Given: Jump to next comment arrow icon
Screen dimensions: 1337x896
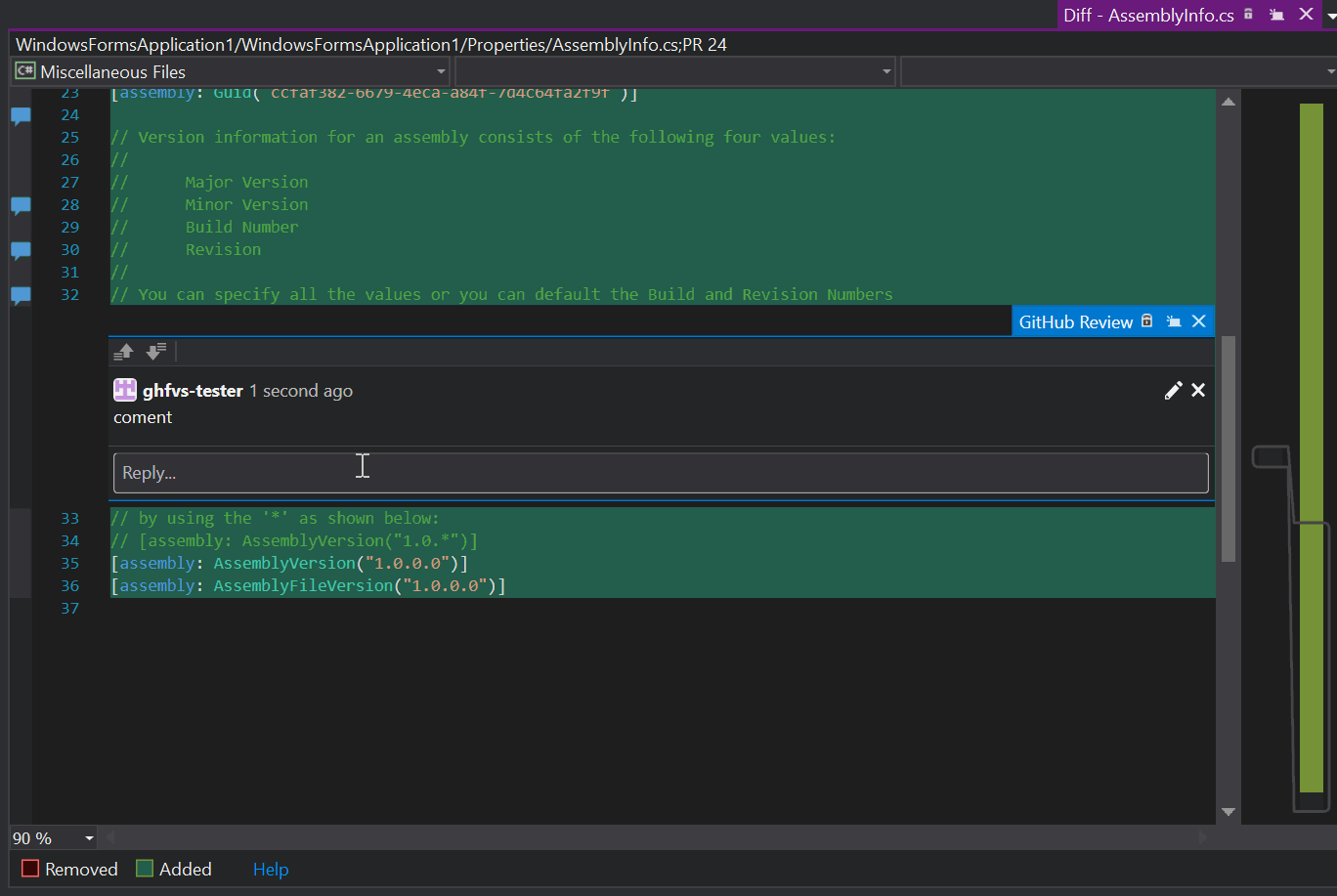Looking at the screenshot, I should [155, 352].
